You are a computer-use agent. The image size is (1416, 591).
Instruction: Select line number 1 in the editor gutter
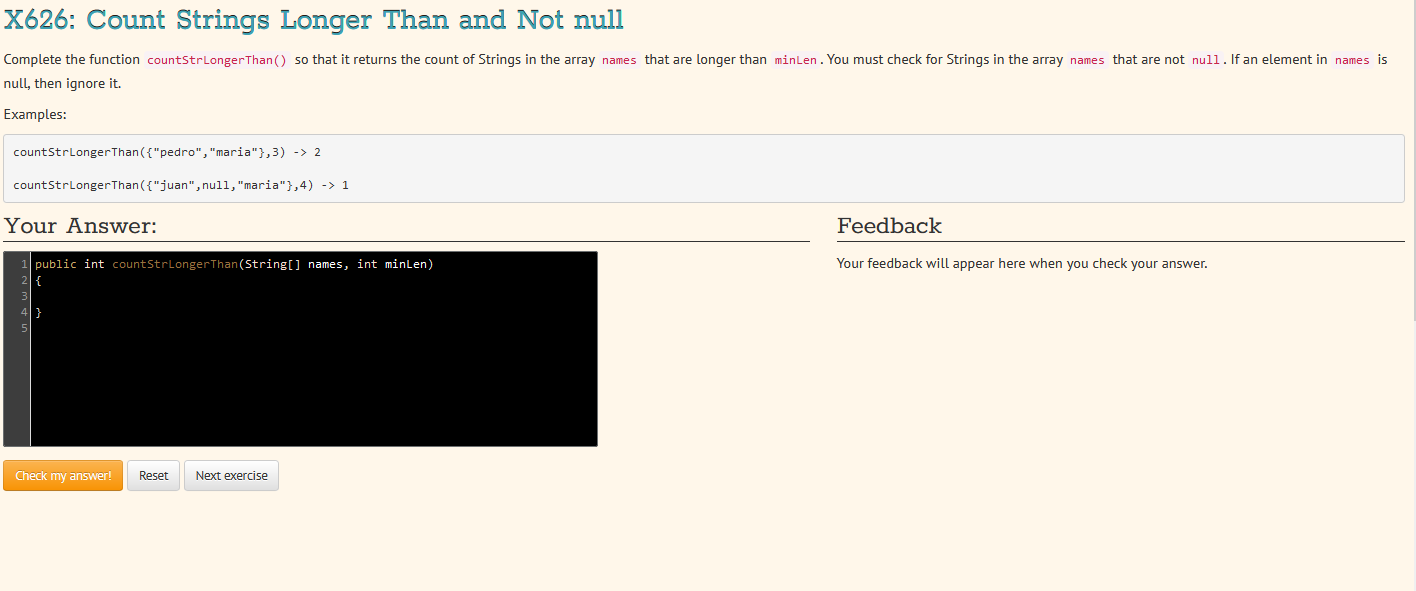click(22, 263)
